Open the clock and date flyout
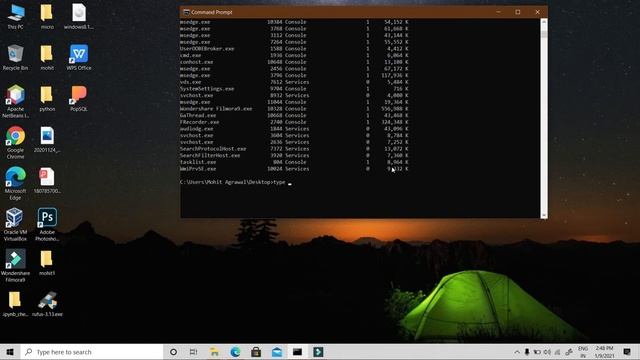Viewport: 640px width, 360px height. (x=604, y=352)
